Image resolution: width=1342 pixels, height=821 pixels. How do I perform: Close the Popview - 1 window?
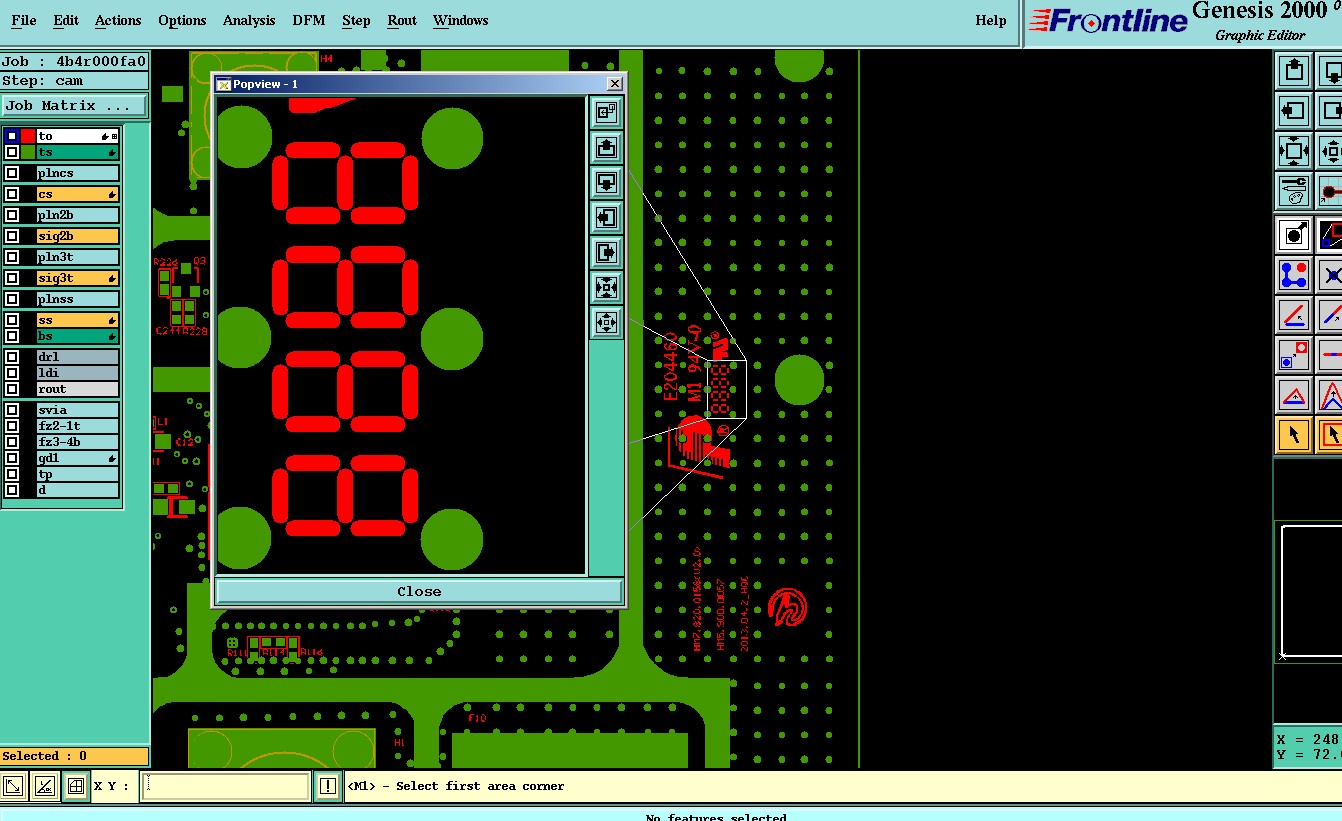[614, 84]
